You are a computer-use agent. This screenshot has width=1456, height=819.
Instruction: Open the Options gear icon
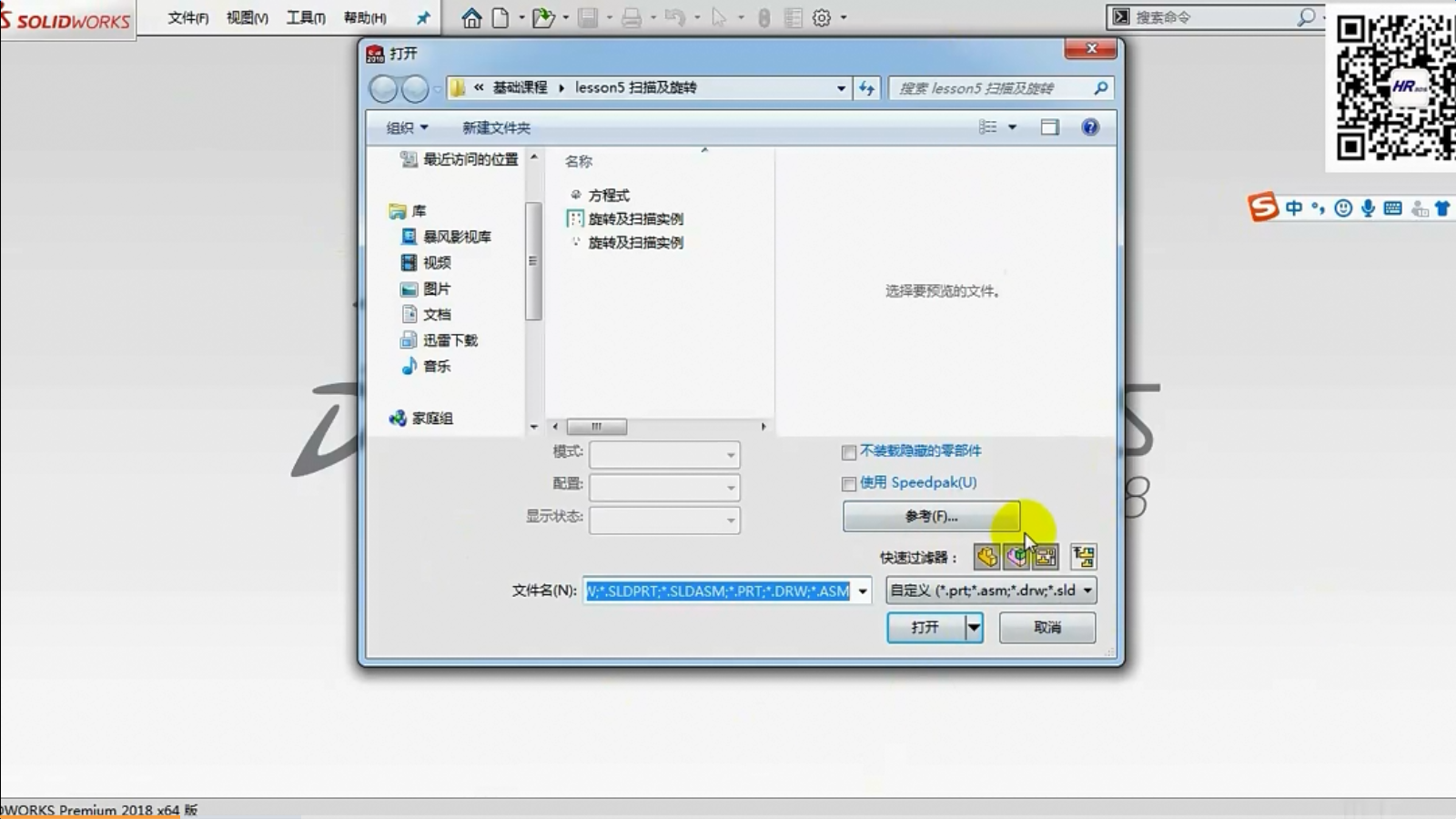(822, 17)
